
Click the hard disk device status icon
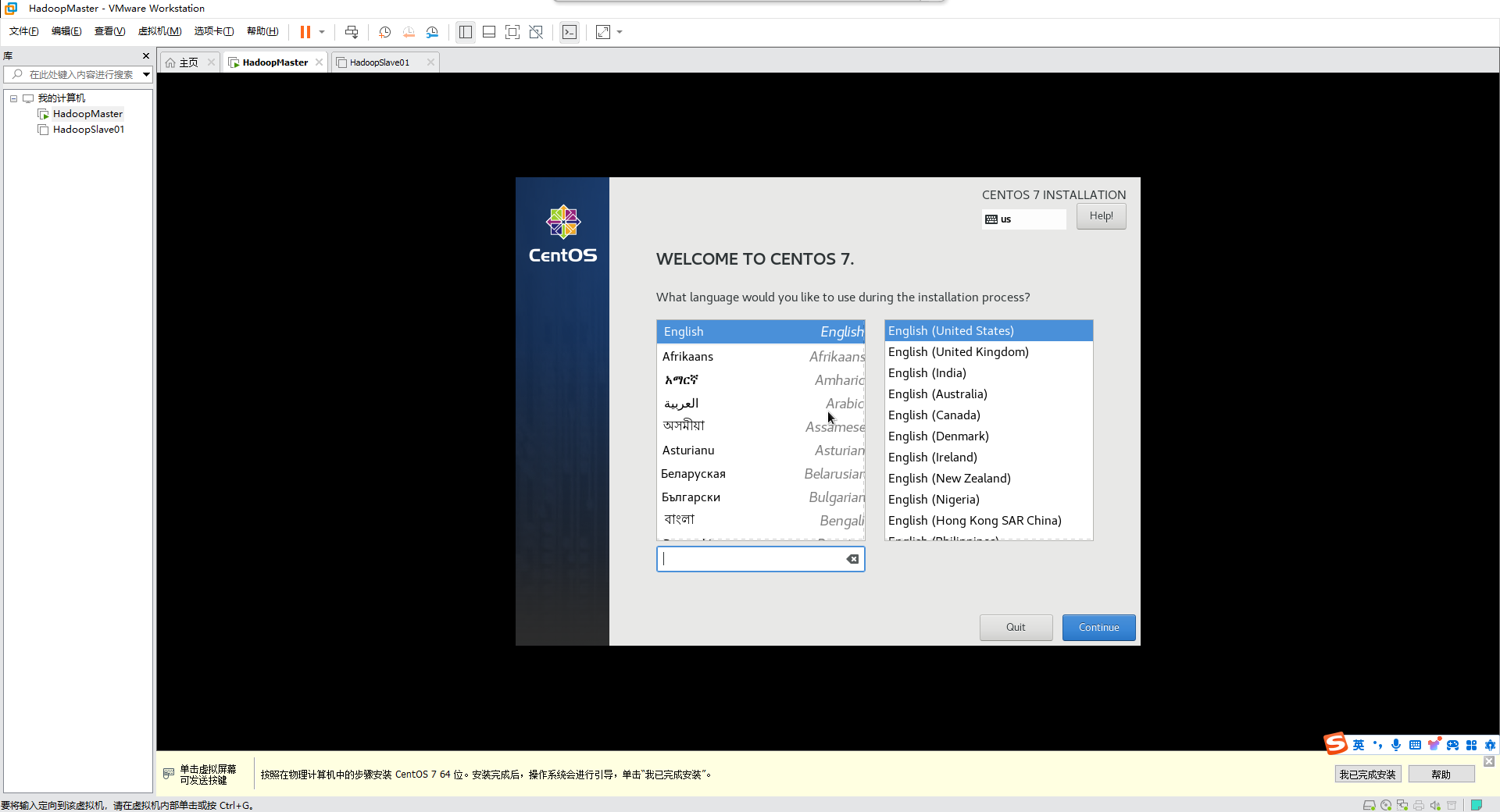1369,805
